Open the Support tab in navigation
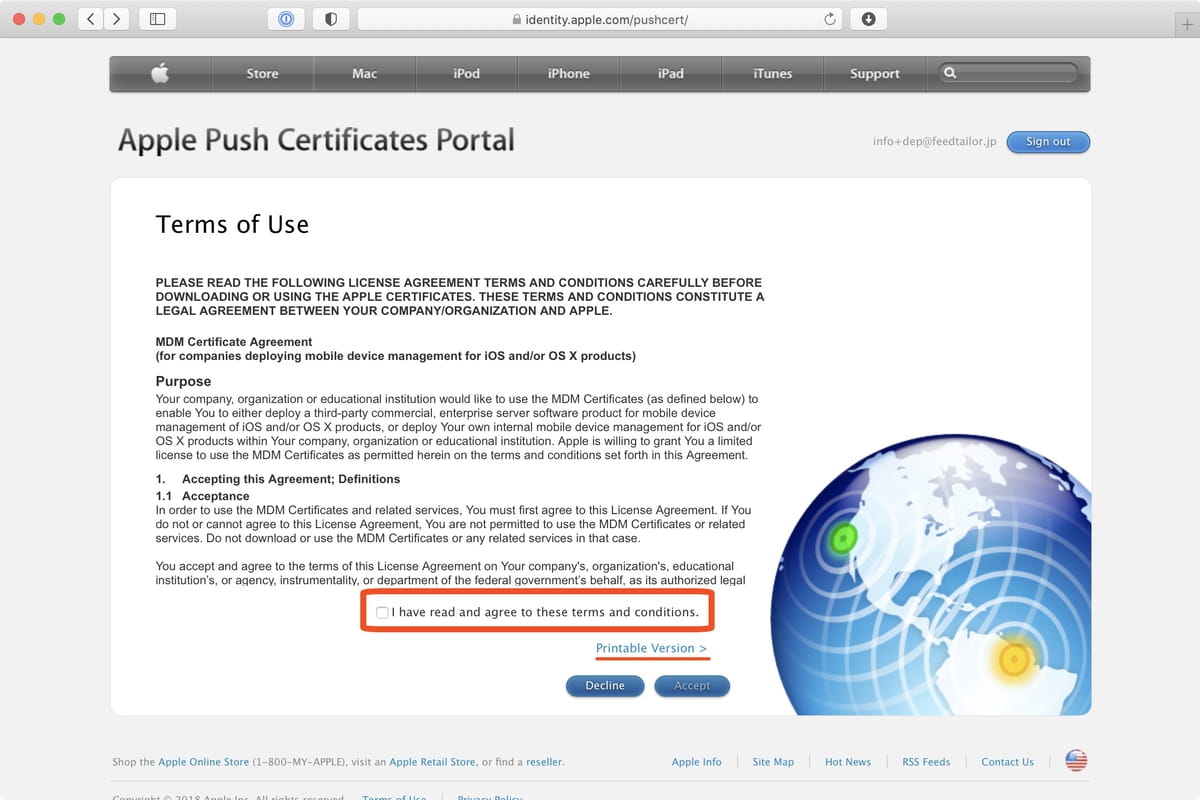Screen dimensions: 1200x800 tap(874, 74)
